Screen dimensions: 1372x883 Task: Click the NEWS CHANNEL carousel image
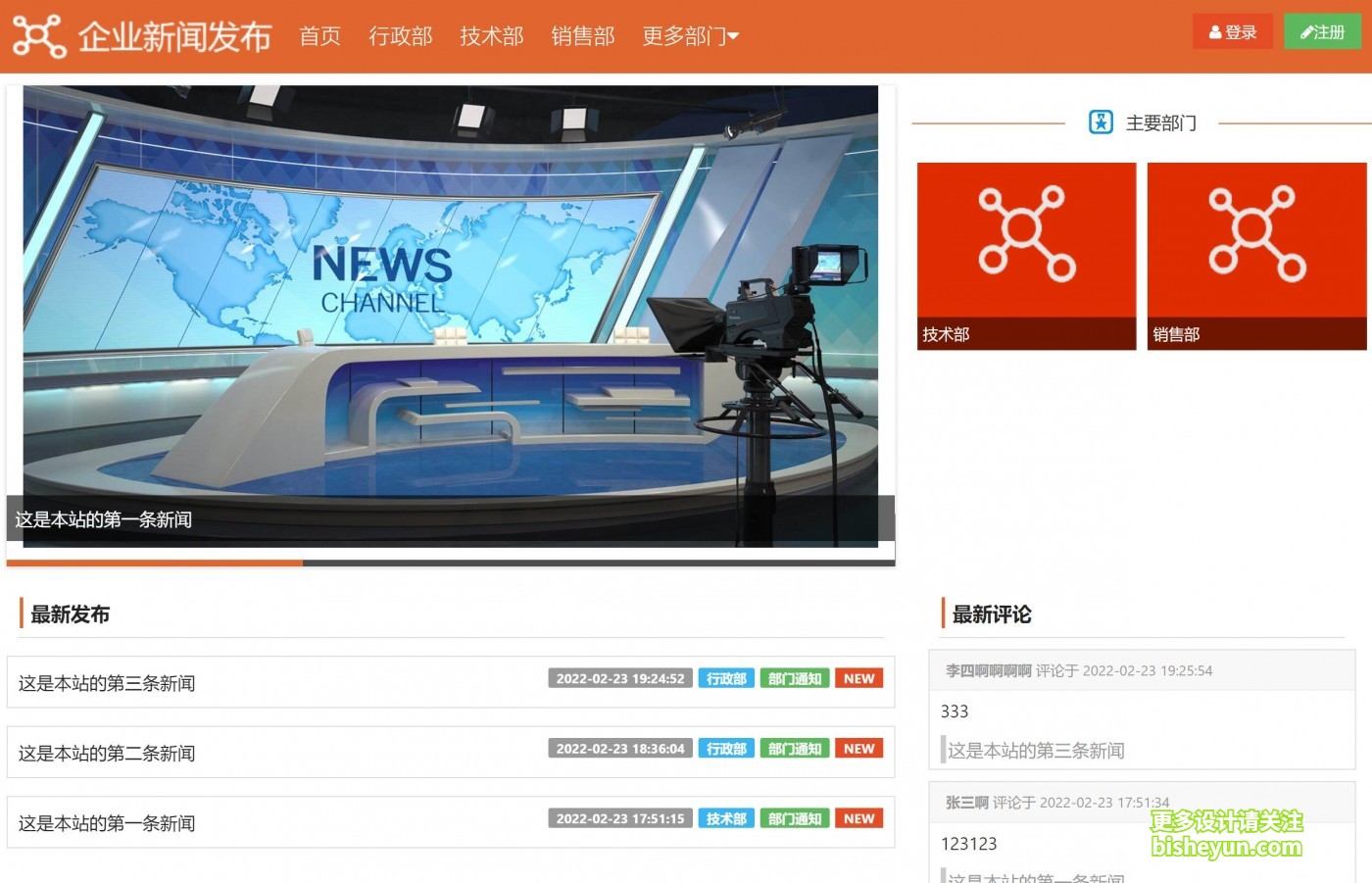(x=449, y=314)
